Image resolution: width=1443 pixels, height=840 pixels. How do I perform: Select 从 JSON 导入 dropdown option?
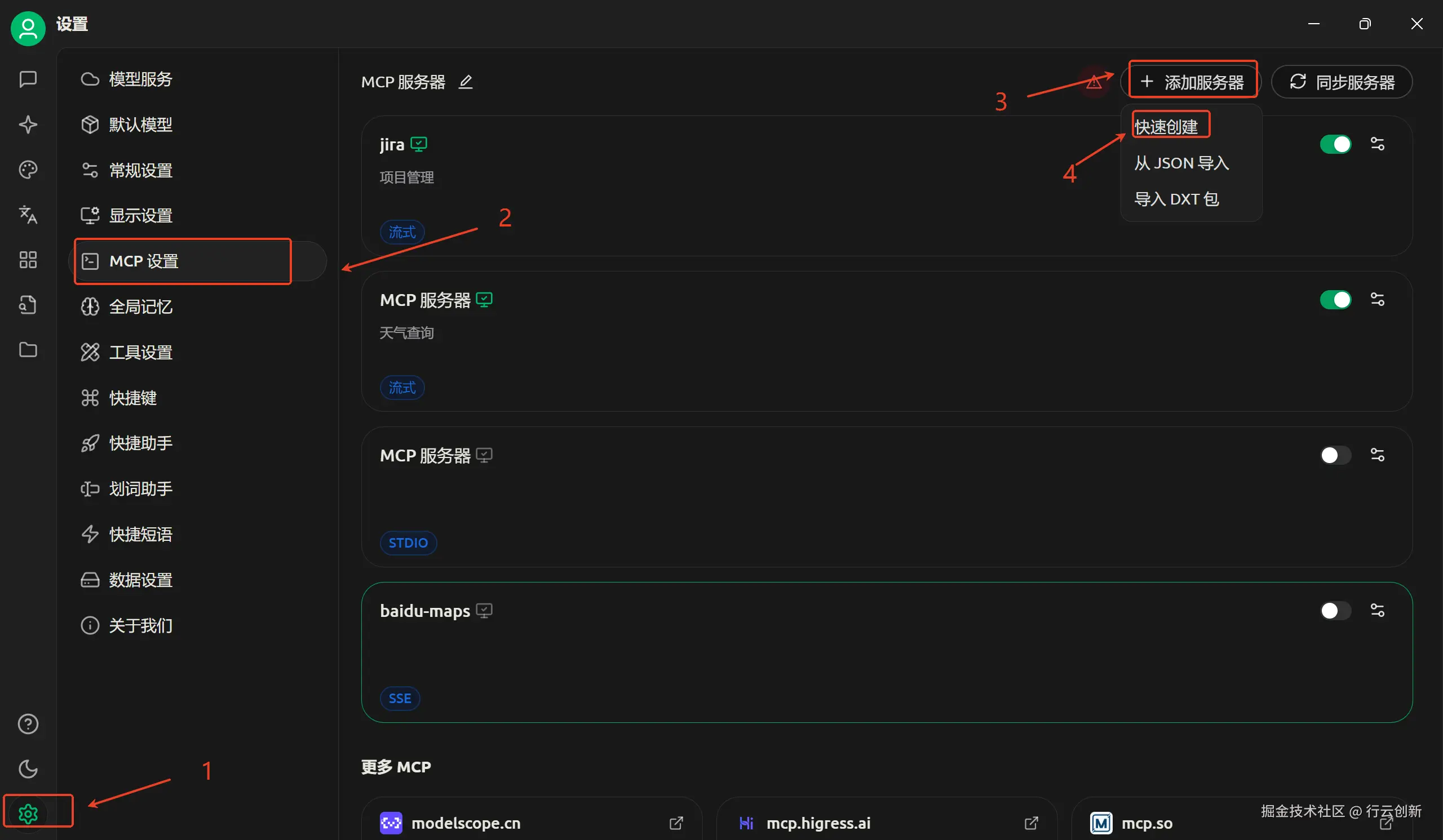[1181, 163]
